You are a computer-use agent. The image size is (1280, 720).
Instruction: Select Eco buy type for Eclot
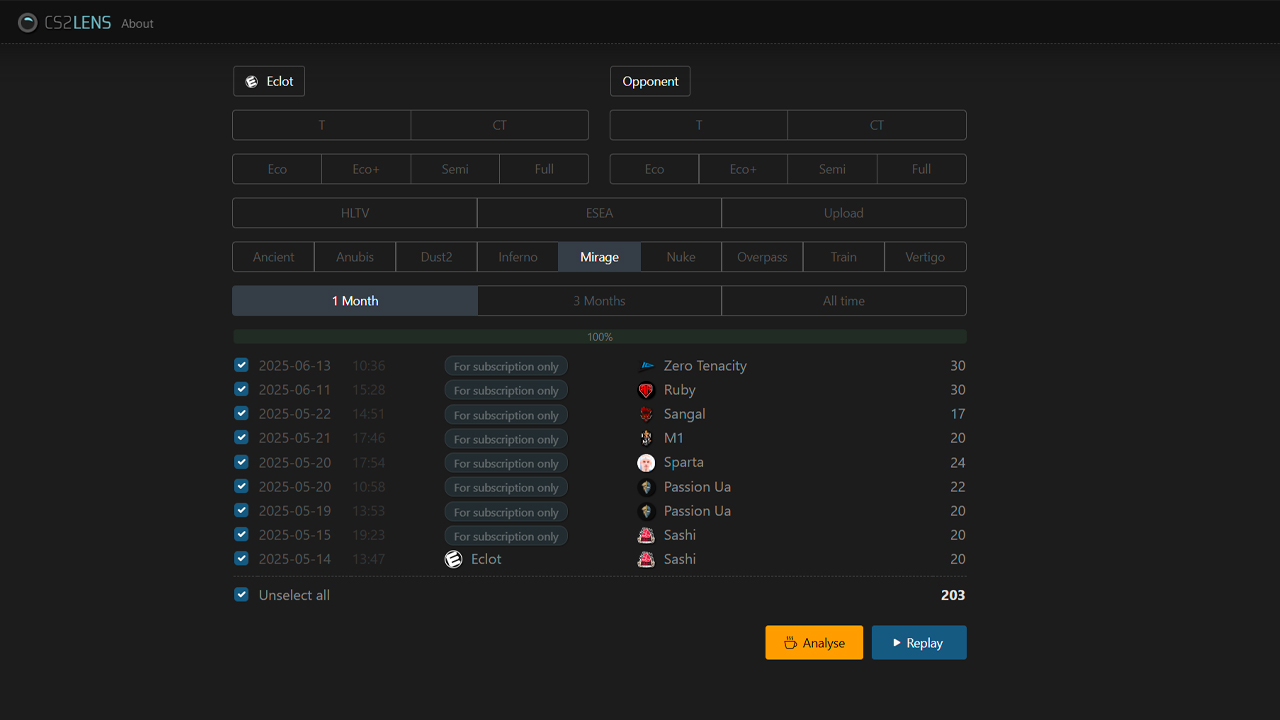[277, 169]
